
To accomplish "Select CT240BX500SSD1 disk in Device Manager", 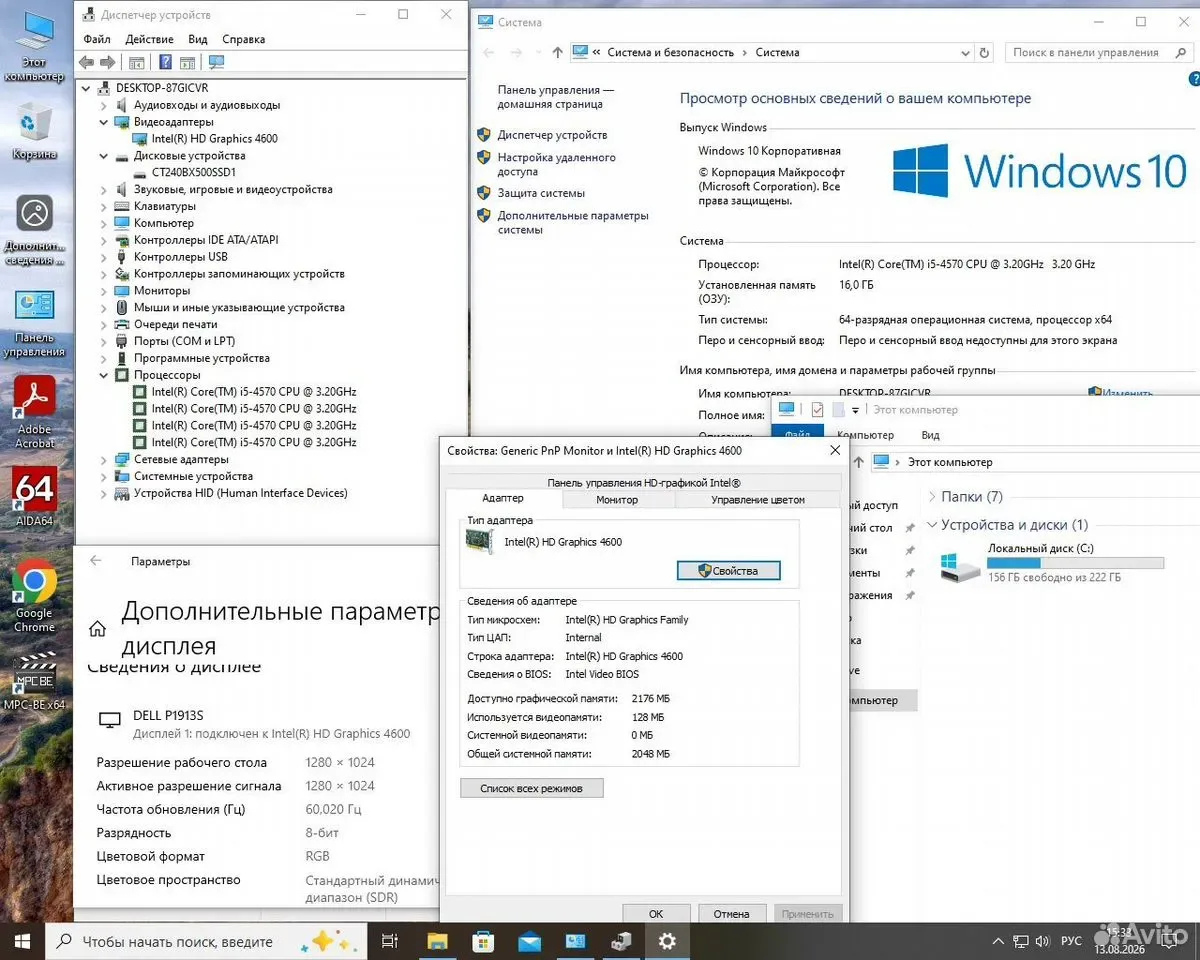I will tap(193, 173).
